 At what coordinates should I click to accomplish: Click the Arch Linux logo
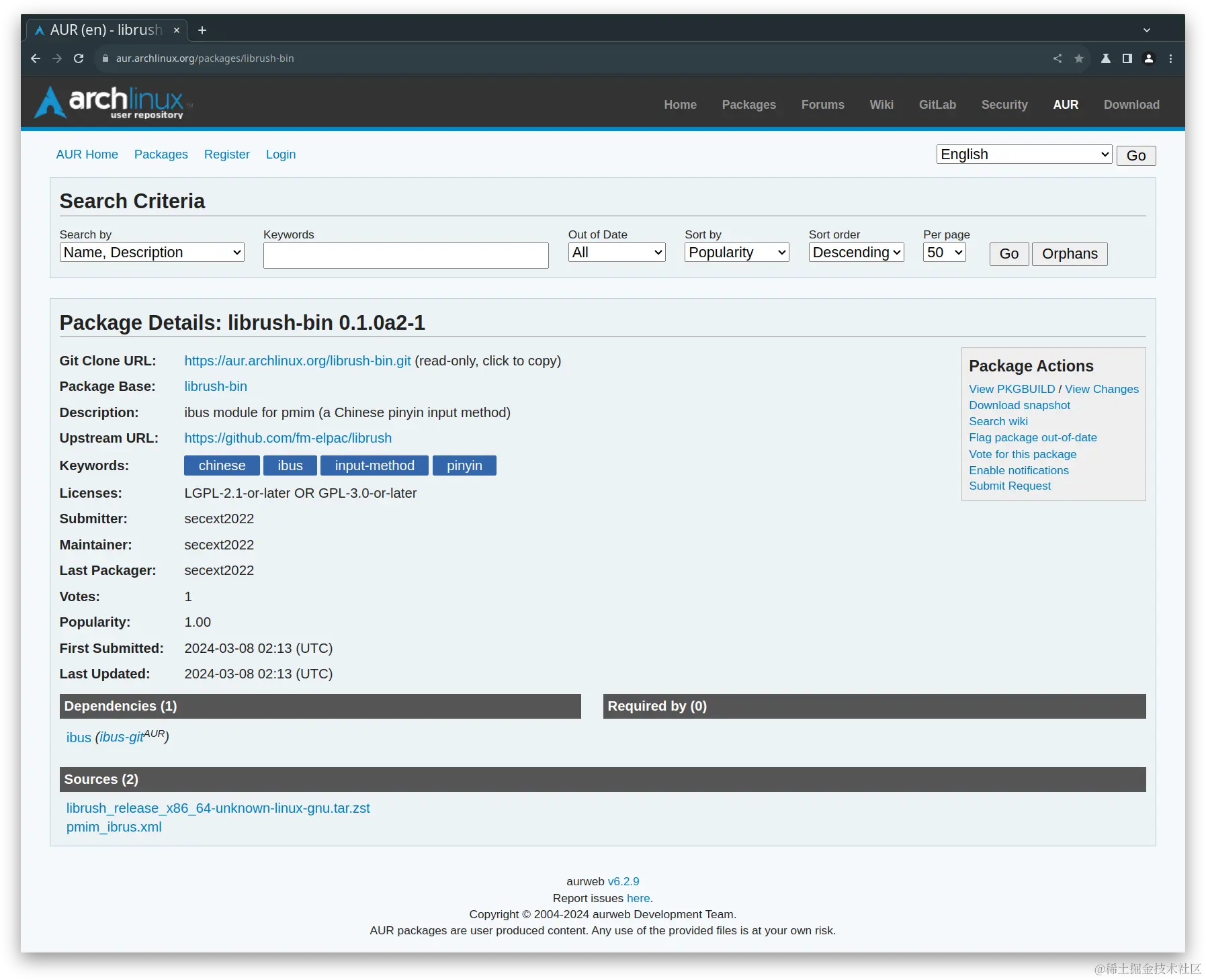(113, 103)
